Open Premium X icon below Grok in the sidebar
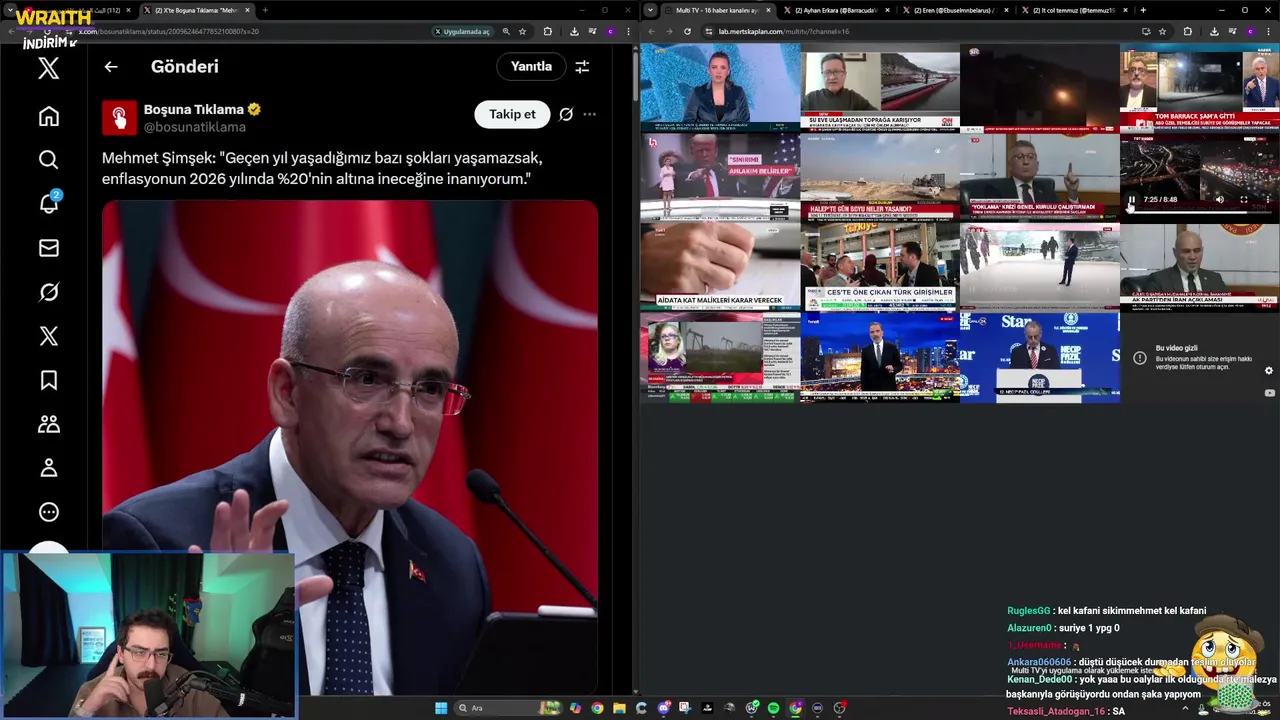The image size is (1280, 720). 48,336
